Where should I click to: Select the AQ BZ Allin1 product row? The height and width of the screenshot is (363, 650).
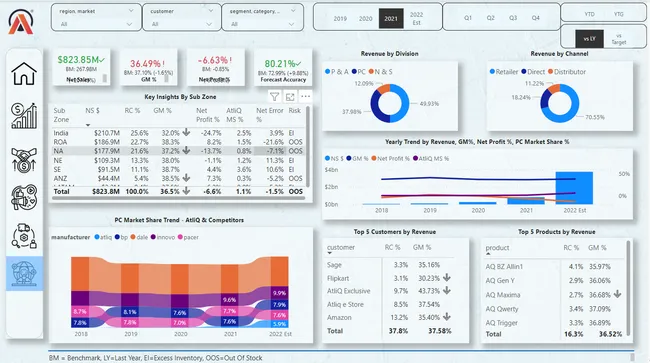click(553, 266)
